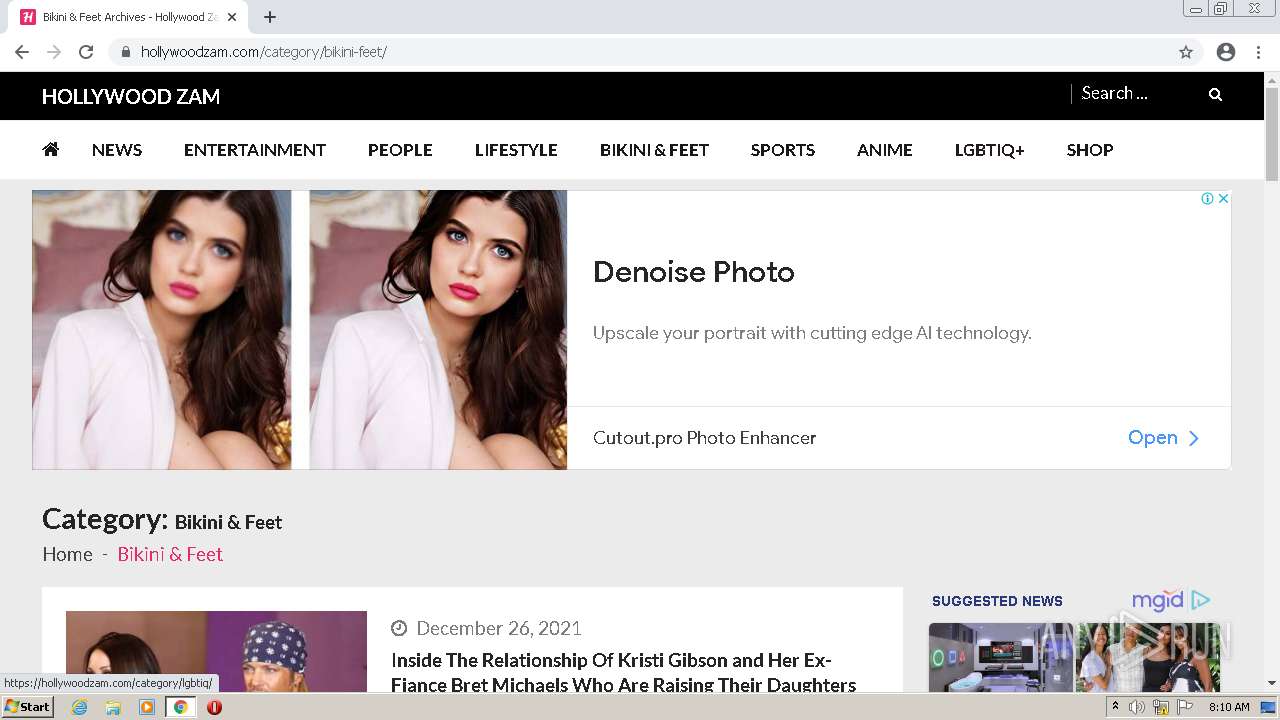Click into the Search field
1280x720 pixels.
tap(1138, 93)
